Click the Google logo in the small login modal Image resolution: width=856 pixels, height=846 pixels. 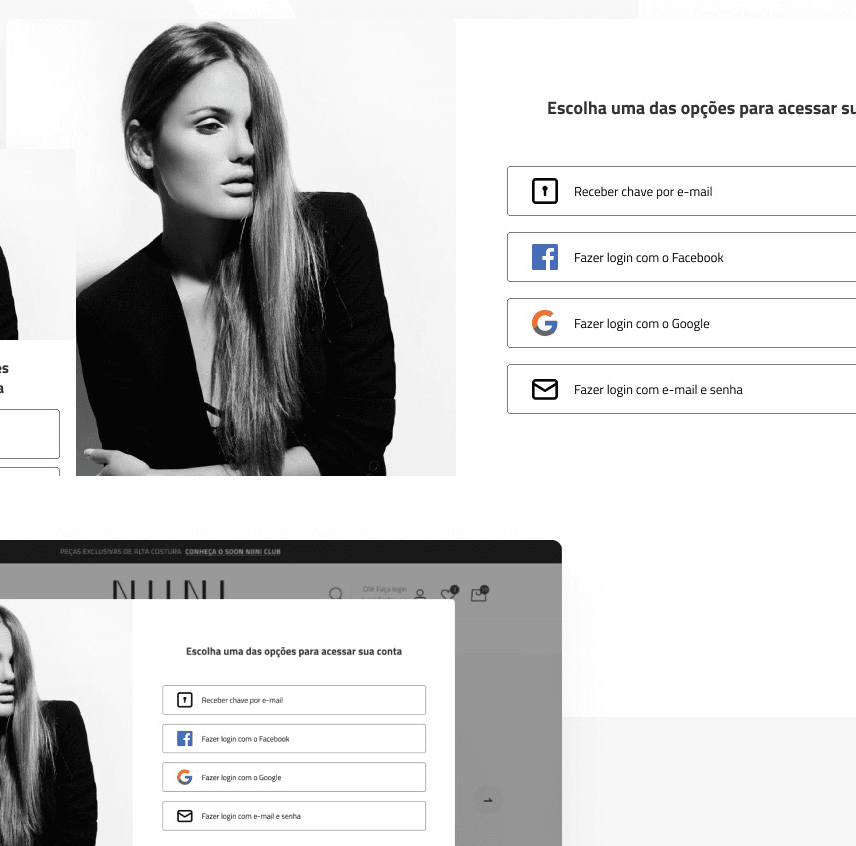(185, 777)
